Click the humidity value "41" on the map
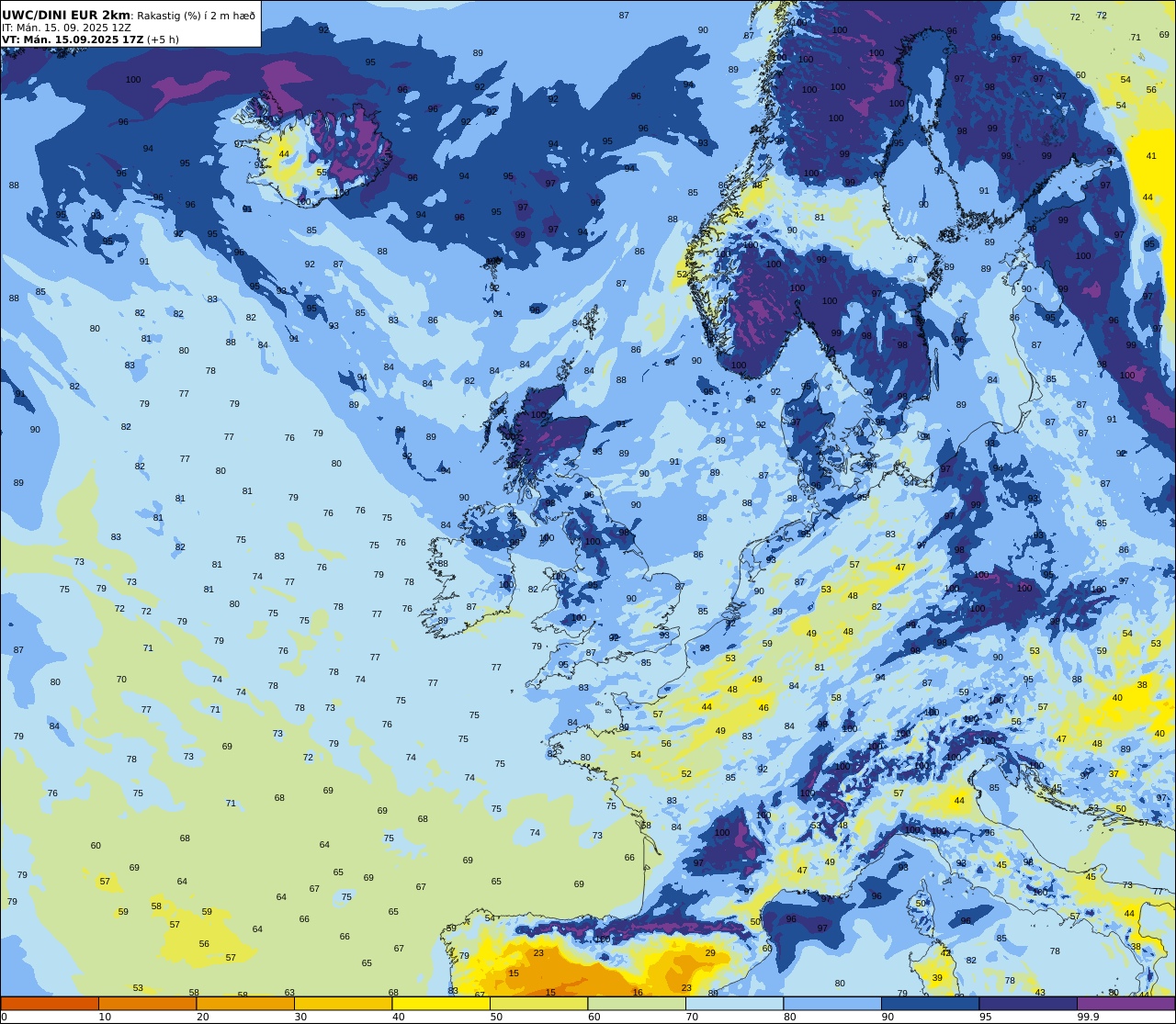Screen dimensions: 1176x1024 pos(1151,156)
